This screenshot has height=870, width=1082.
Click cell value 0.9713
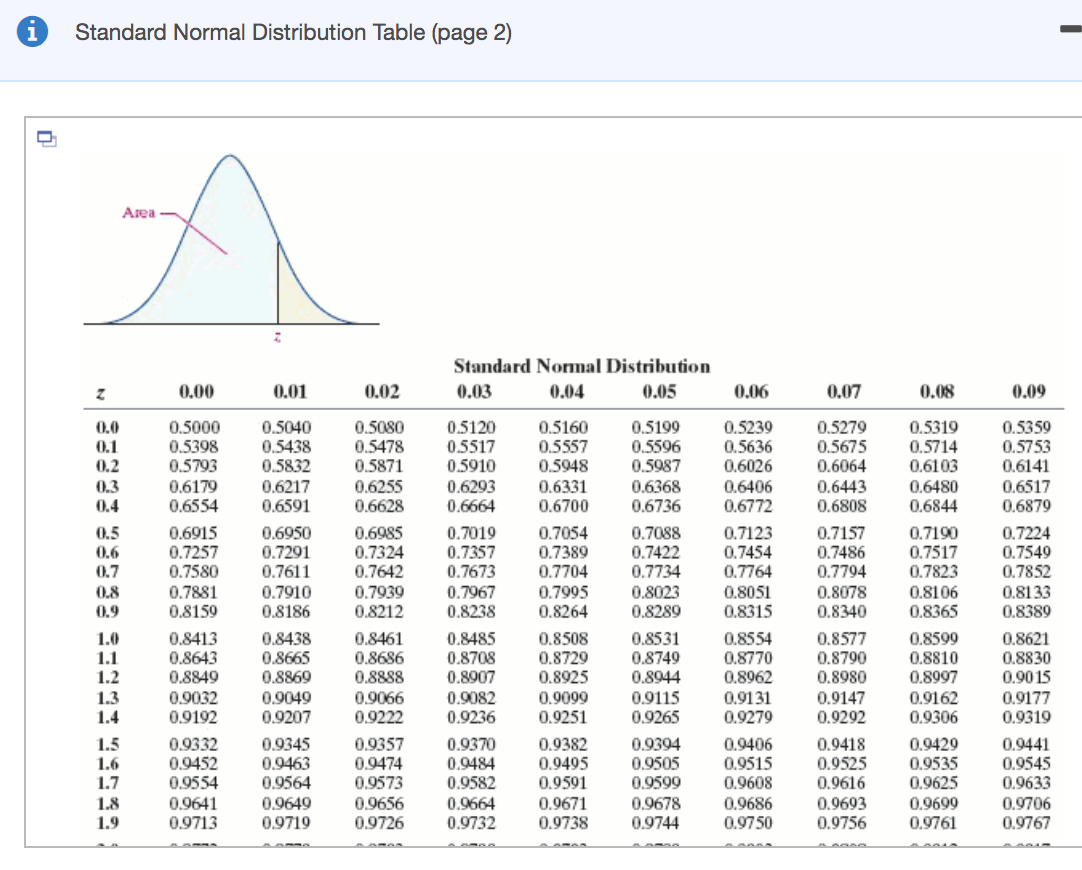click(x=194, y=823)
